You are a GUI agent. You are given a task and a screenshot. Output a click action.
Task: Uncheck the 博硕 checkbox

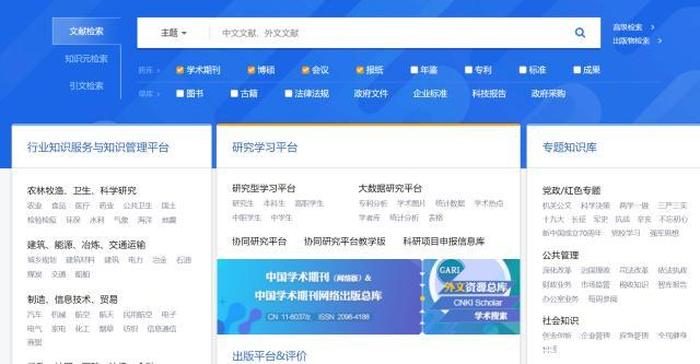point(251,70)
